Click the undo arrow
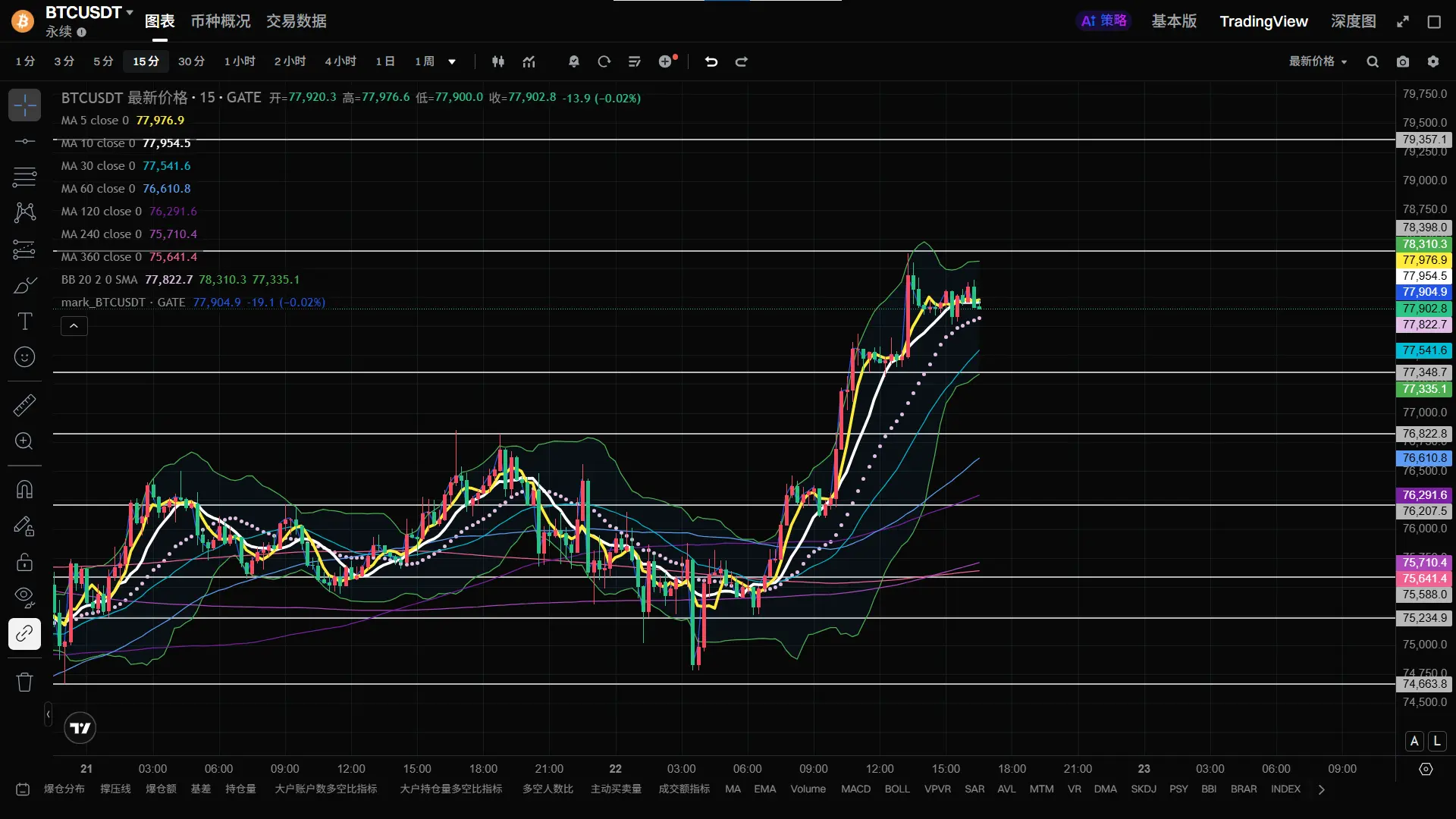This screenshot has height=819, width=1456. pos(711,61)
